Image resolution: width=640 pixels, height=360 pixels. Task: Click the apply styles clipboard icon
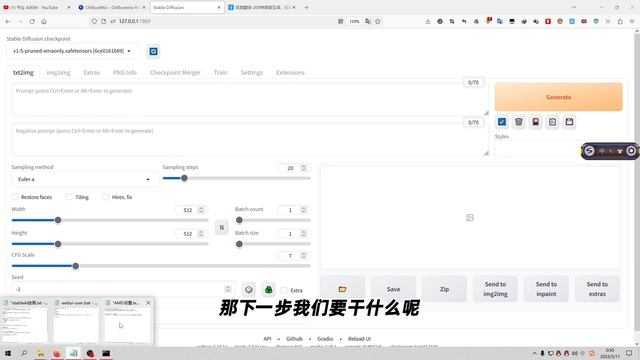(x=552, y=122)
